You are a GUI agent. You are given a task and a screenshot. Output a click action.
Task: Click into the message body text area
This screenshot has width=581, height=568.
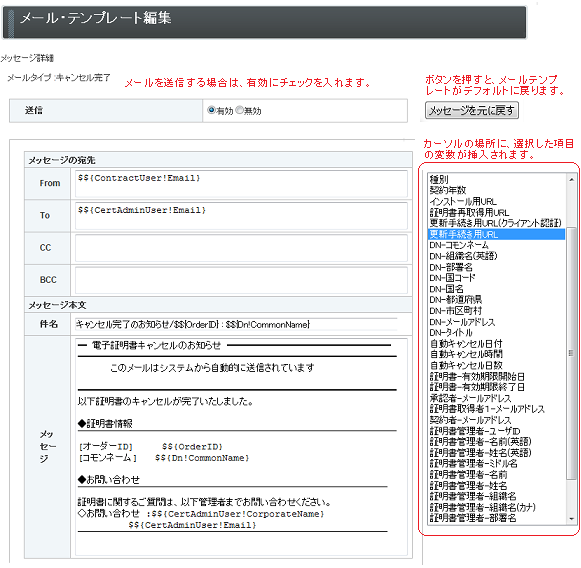[241, 447]
